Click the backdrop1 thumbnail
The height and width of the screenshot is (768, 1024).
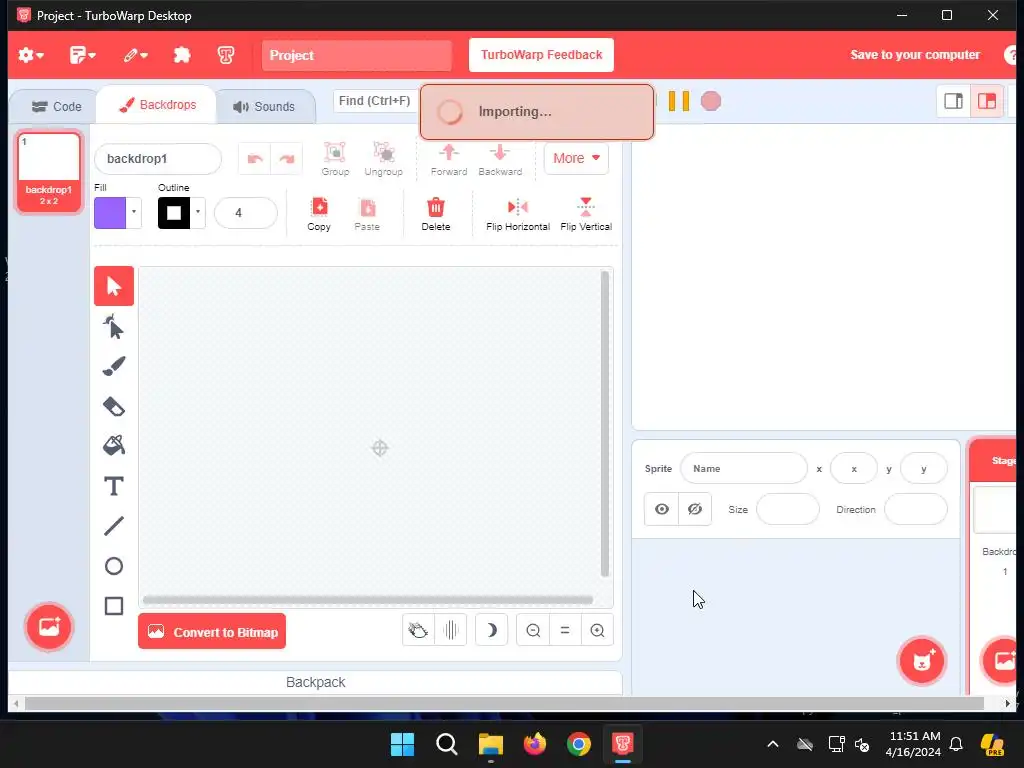point(49,172)
